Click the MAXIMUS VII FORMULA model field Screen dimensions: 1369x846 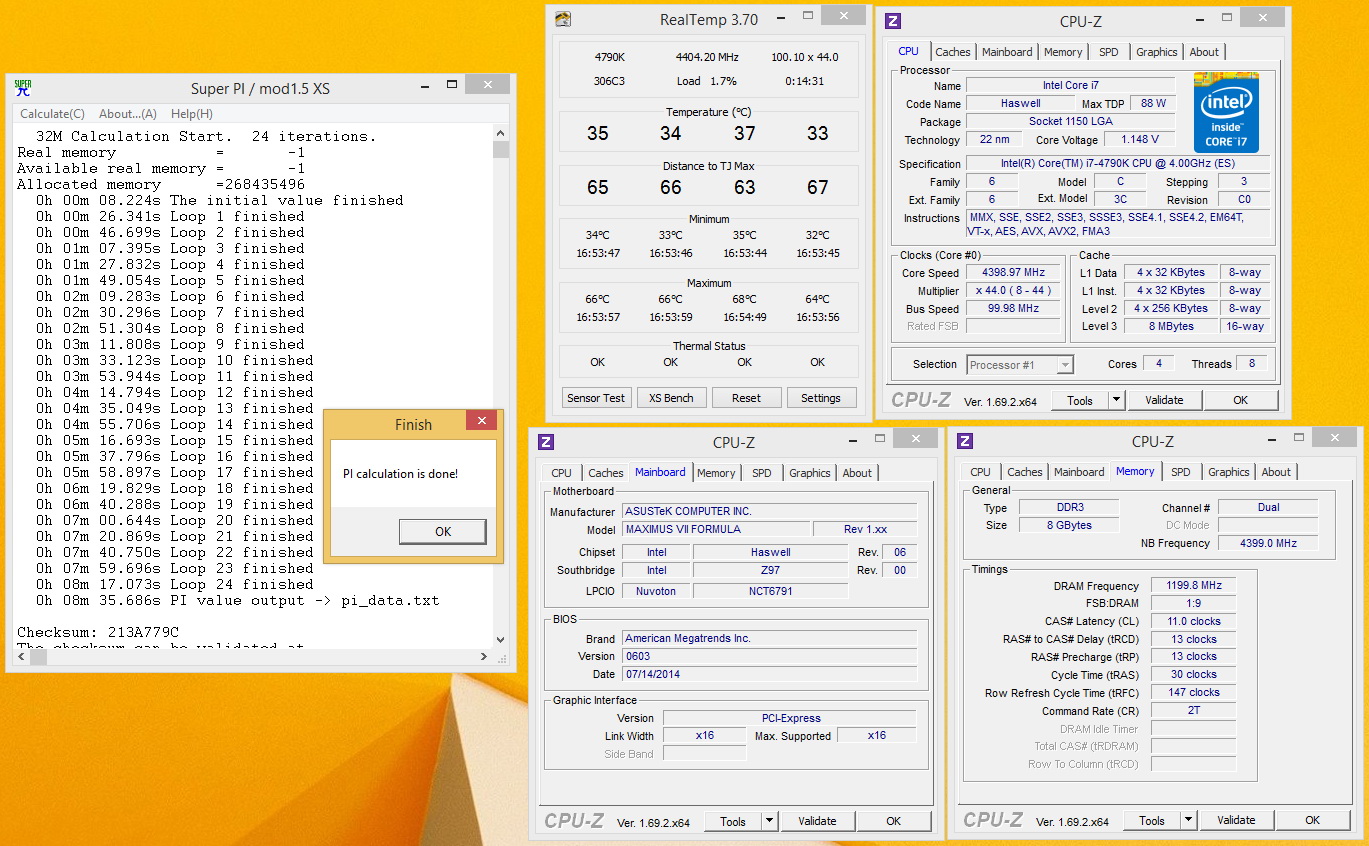coord(716,529)
